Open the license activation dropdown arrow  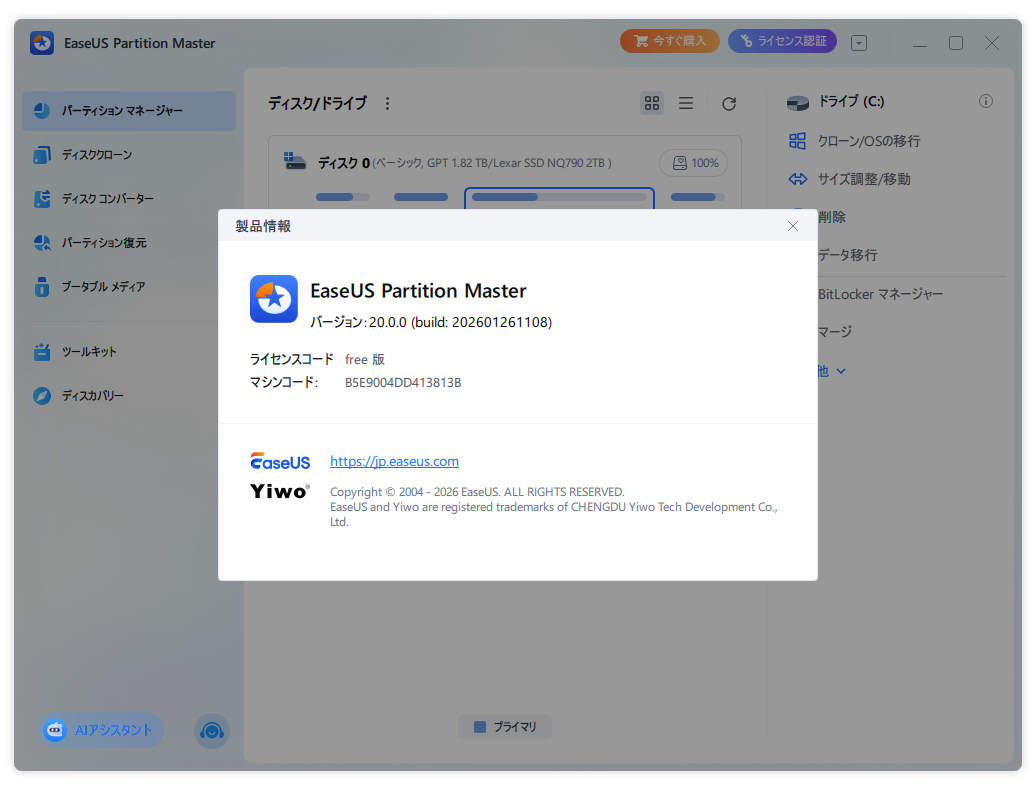[x=858, y=41]
